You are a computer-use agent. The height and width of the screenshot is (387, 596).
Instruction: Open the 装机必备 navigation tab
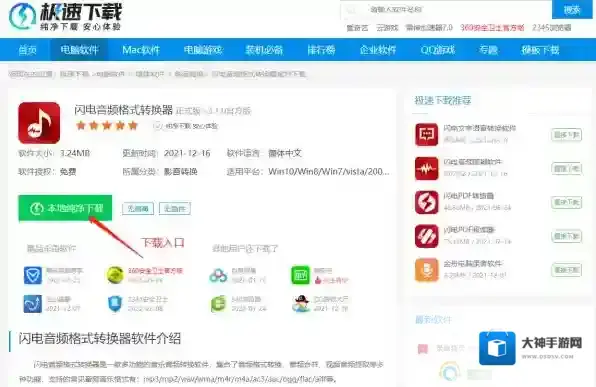pyautogui.click(x=264, y=50)
